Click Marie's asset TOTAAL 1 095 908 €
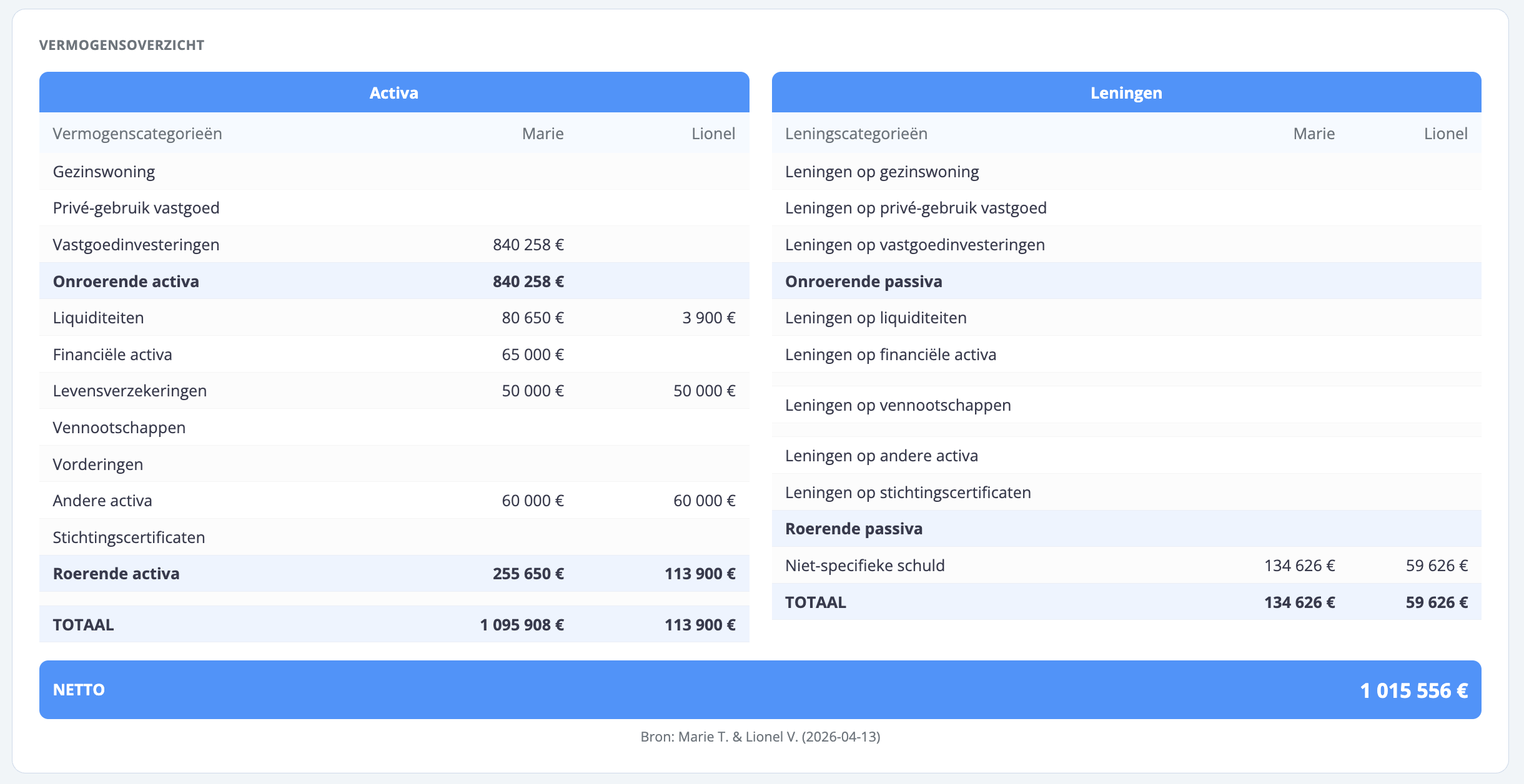Image resolution: width=1524 pixels, height=784 pixels. pos(522,625)
